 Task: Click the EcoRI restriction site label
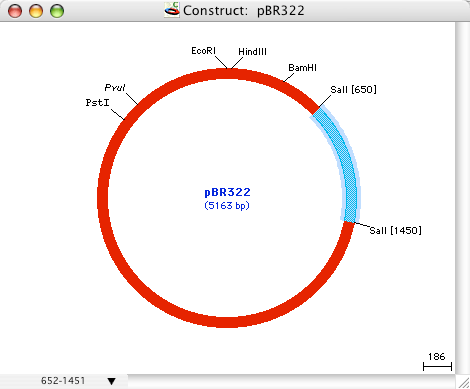point(203,51)
